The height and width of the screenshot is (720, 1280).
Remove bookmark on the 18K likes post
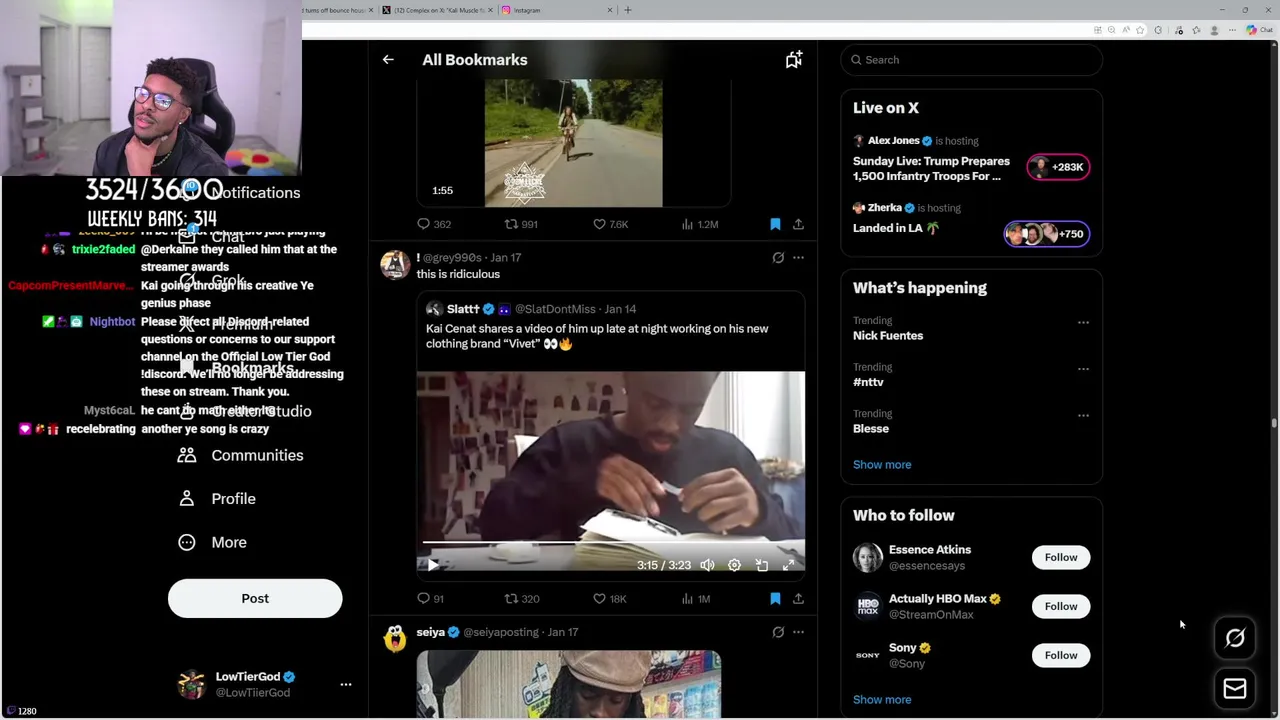(775, 598)
